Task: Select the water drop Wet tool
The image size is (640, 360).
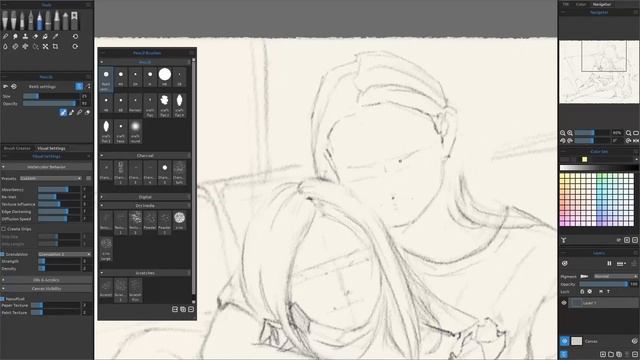Action: click(5, 47)
